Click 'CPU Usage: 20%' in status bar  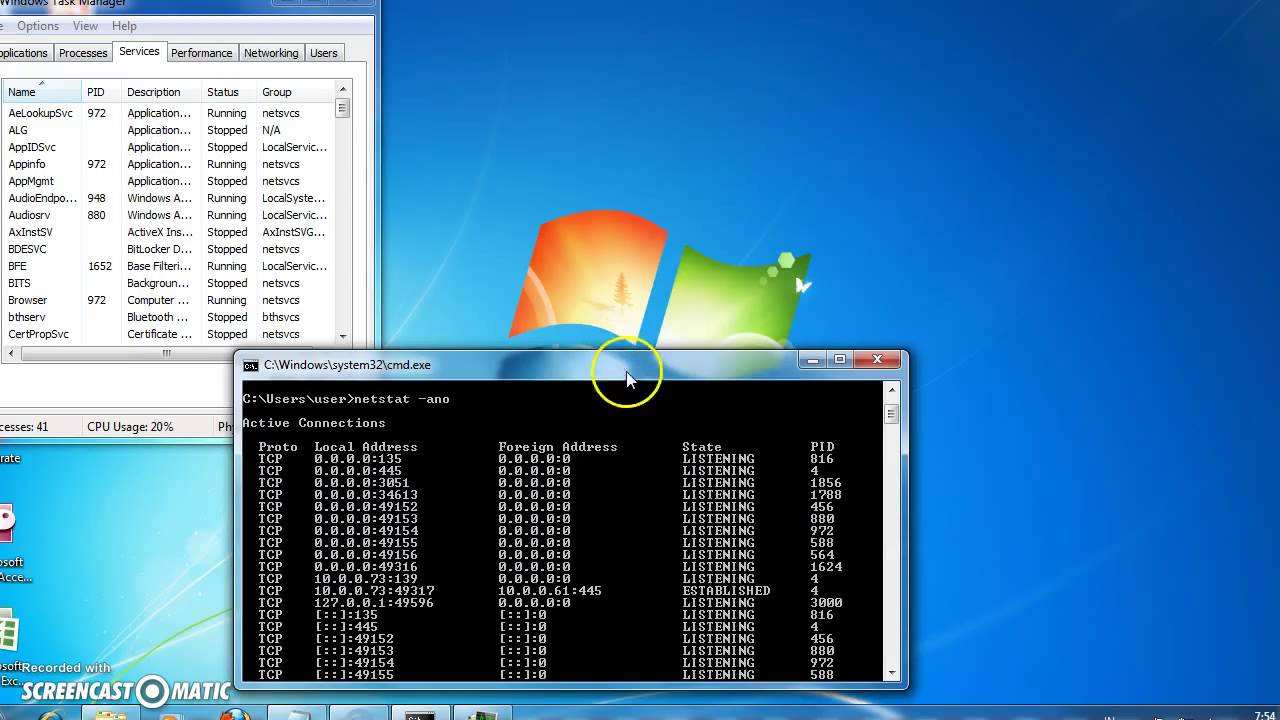tap(130, 427)
